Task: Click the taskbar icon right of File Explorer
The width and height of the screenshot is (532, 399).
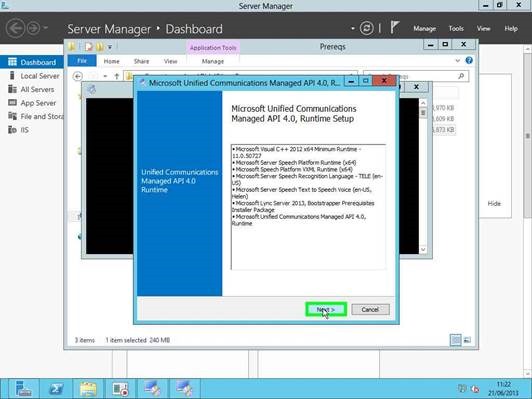Action: tap(120, 388)
